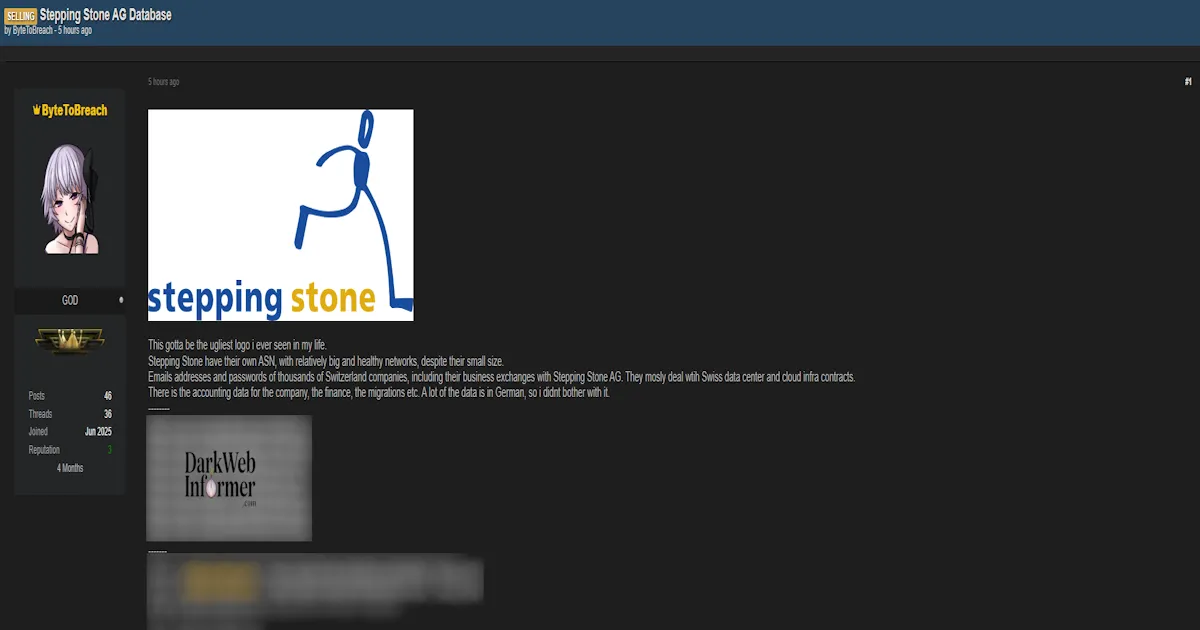
Task: Toggle the 4 Months membership badge
Action: point(69,467)
